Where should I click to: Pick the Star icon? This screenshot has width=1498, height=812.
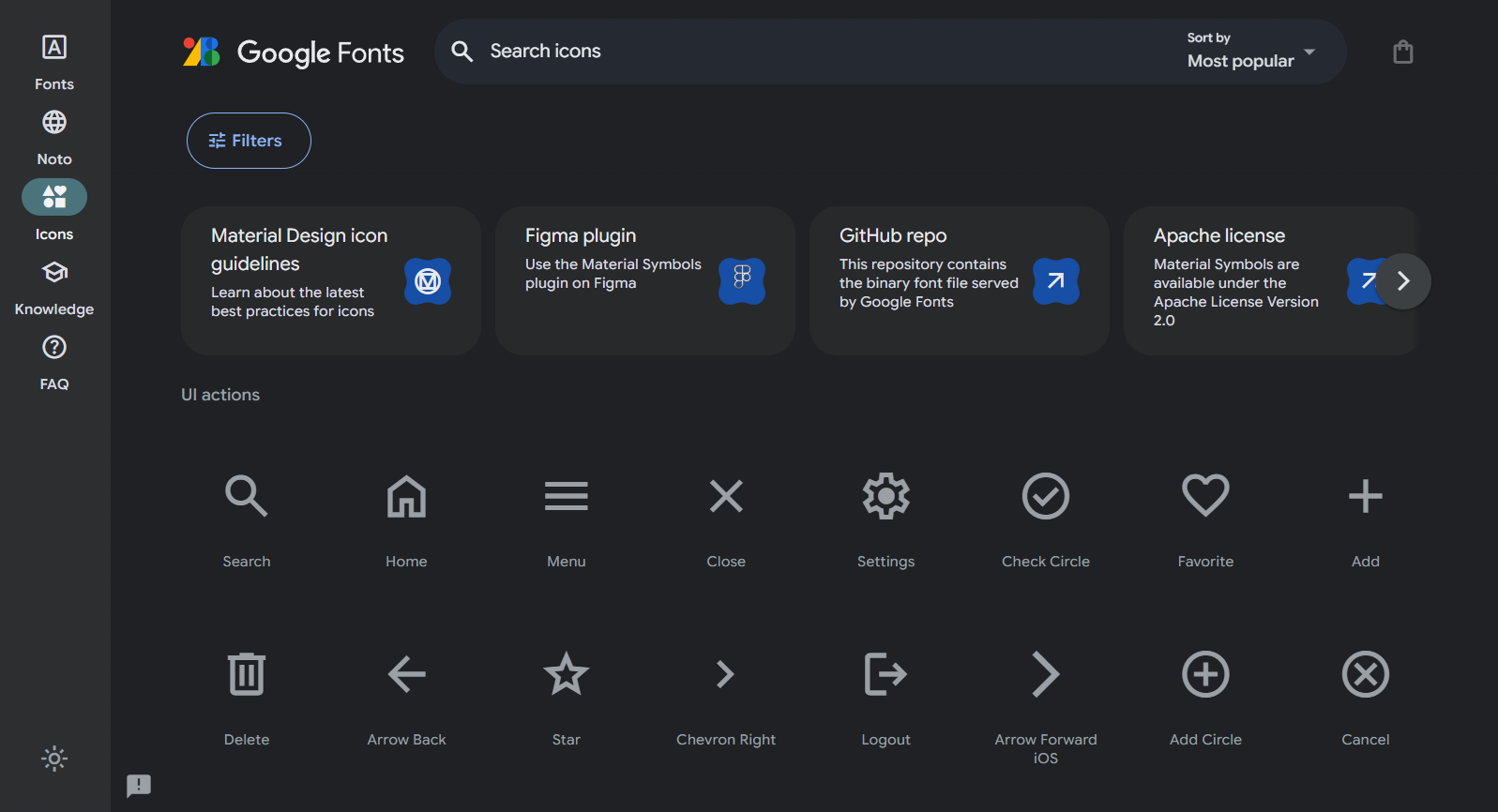pyautogui.click(x=567, y=673)
